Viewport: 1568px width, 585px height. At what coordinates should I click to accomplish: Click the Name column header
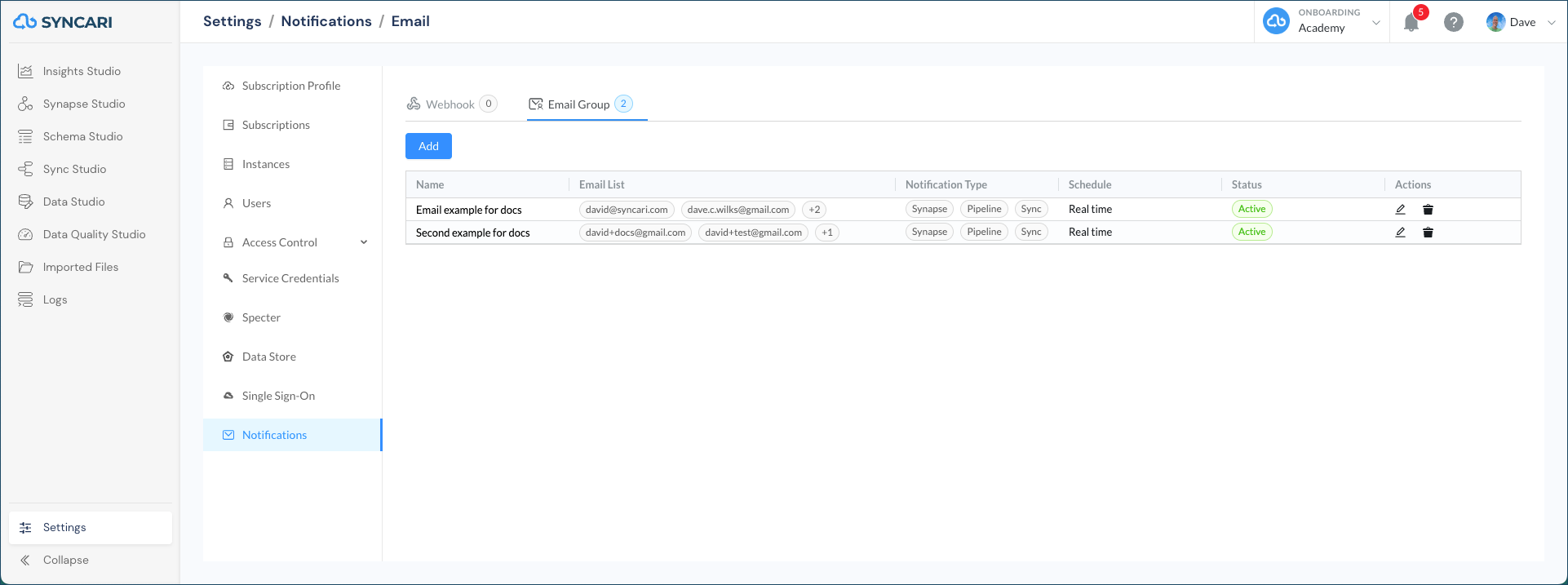[430, 184]
